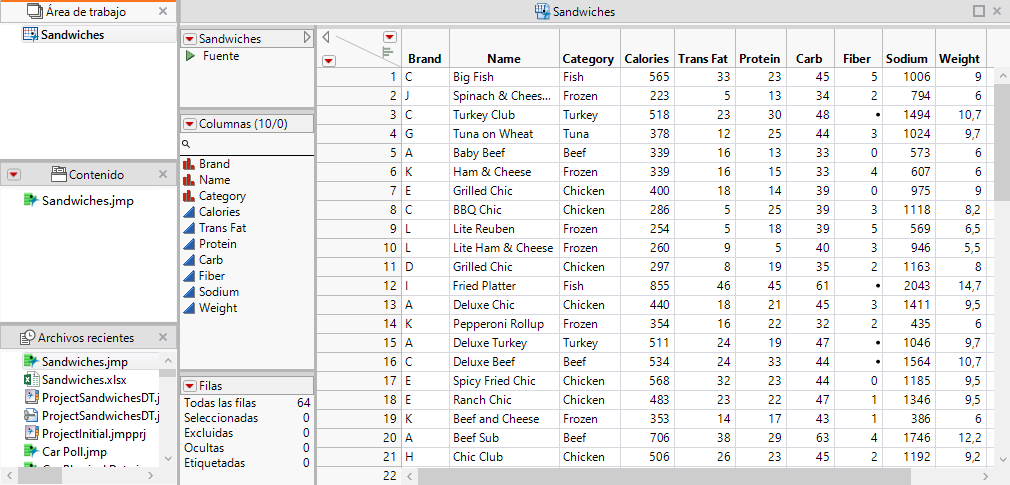Collapse panels with left triangle in table corner

pos(326,36)
